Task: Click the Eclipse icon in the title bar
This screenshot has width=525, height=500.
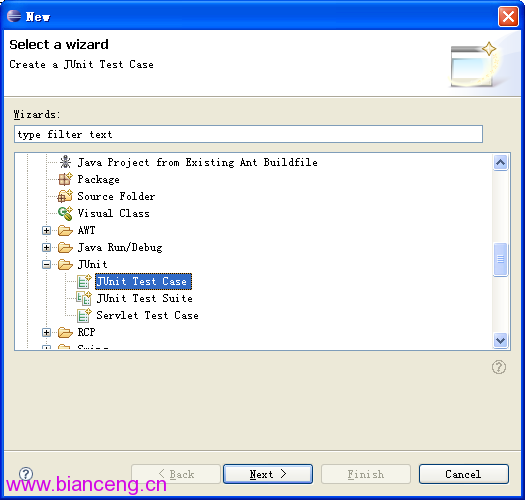Action: click(14, 16)
